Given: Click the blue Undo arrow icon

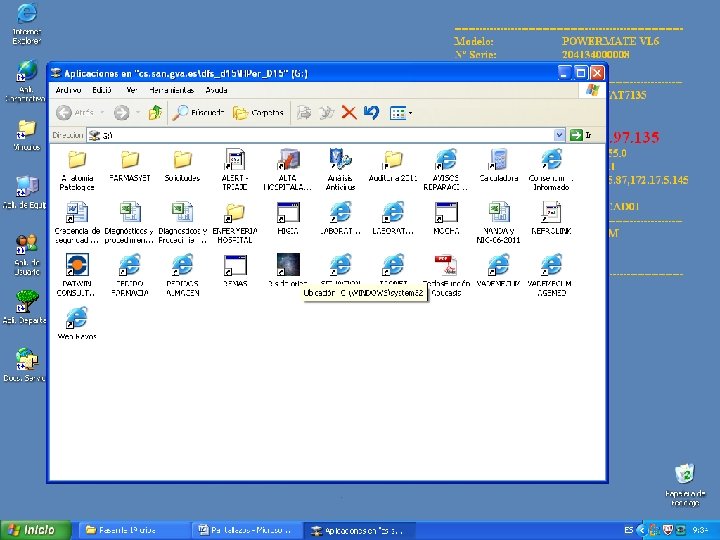Looking at the screenshot, I should (x=371, y=112).
